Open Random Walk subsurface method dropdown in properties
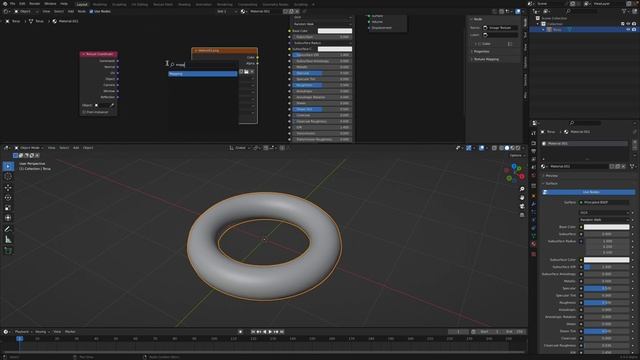 [604, 220]
